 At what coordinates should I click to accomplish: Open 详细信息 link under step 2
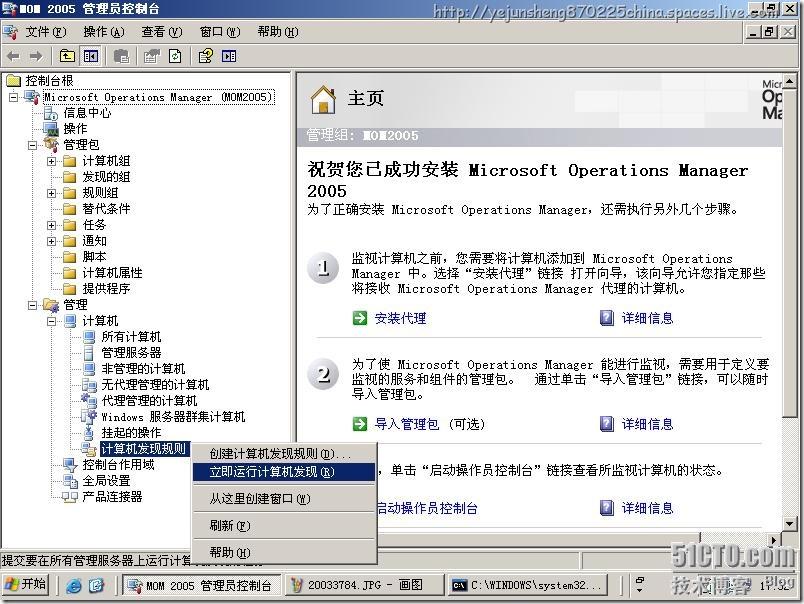coord(648,424)
